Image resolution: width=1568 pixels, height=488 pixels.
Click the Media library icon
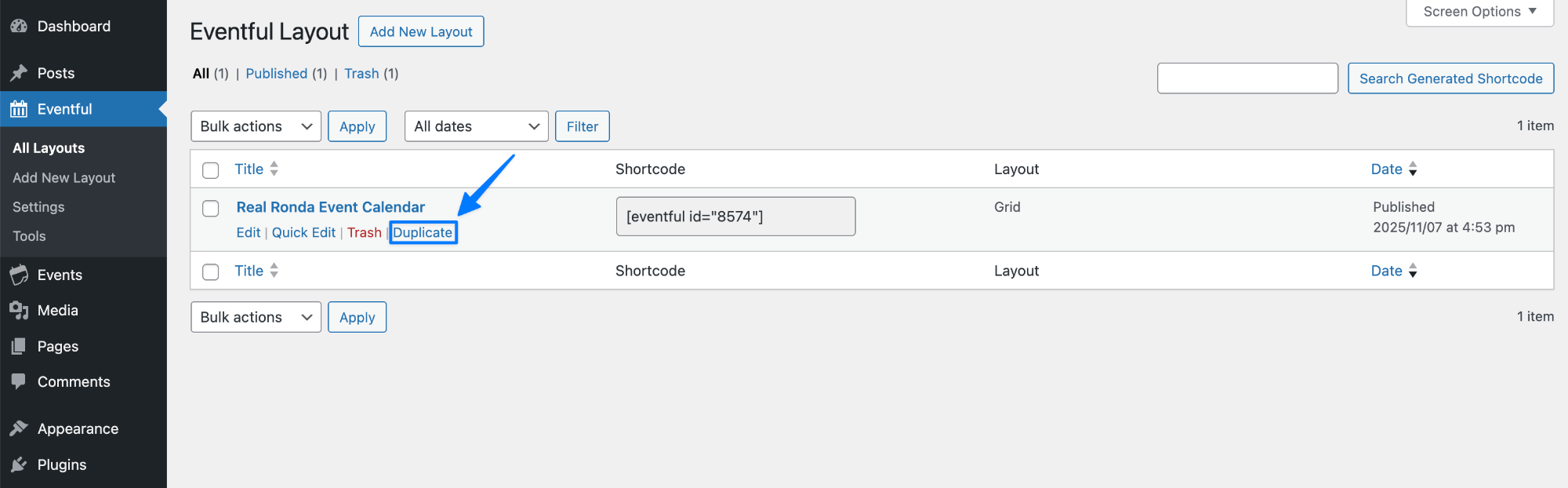[x=19, y=310]
